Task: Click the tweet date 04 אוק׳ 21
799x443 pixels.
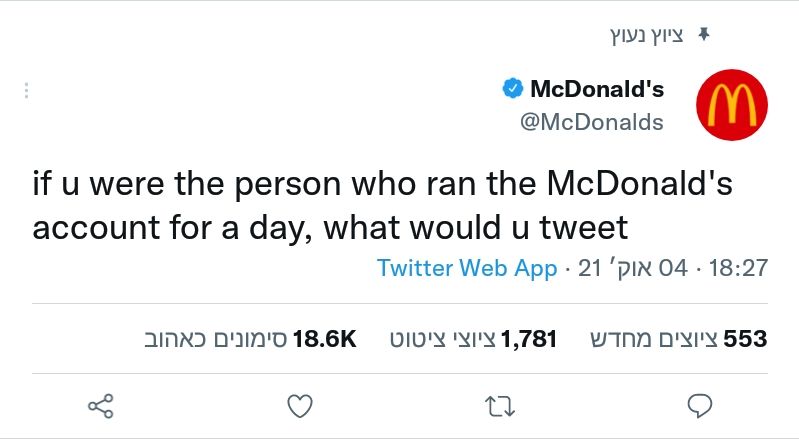Action: (x=633, y=268)
